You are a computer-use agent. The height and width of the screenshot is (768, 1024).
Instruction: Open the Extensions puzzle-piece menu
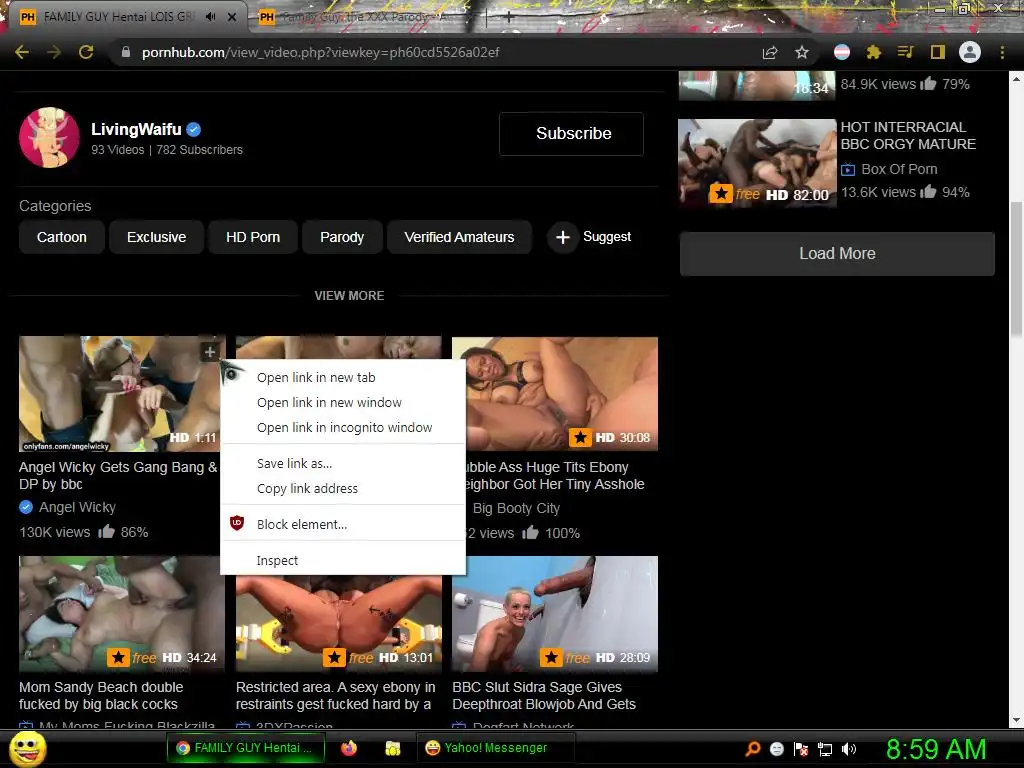coord(874,52)
